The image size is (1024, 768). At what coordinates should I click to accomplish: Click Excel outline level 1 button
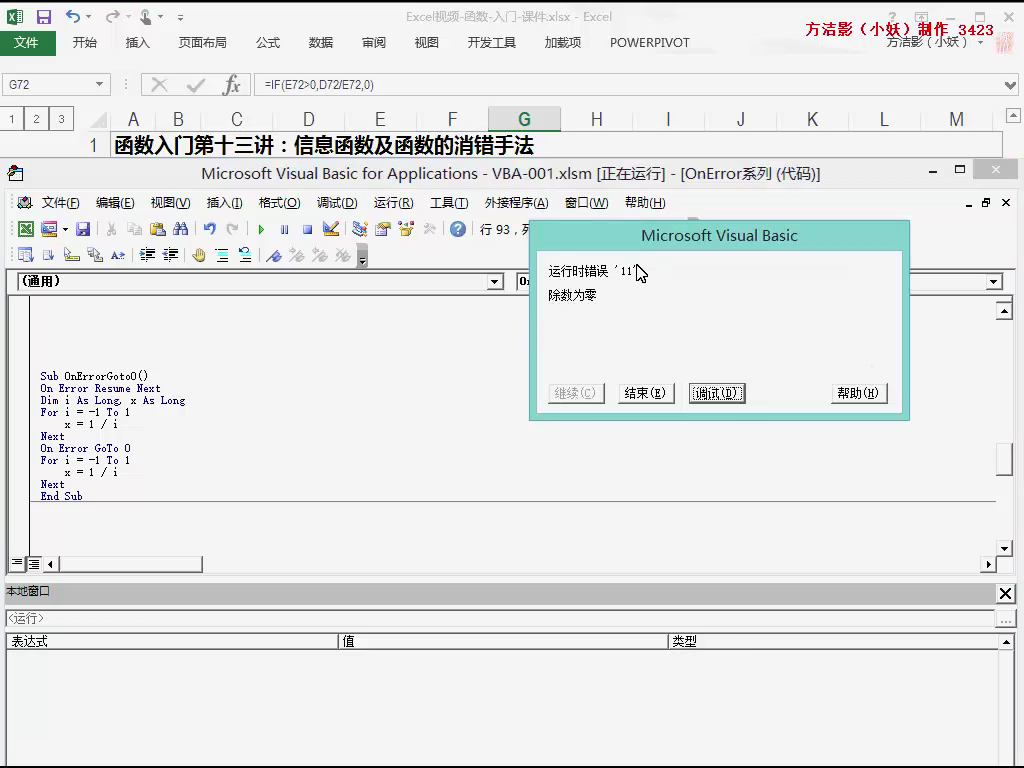click(x=12, y=119)
